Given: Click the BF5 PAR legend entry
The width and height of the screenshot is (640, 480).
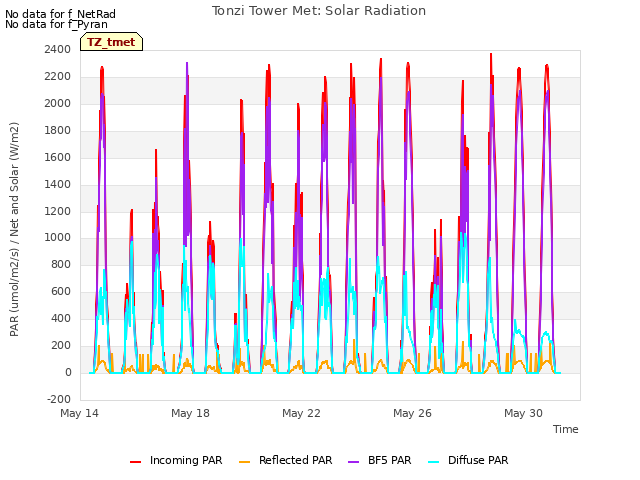Looking at the screenshot, I should (380, 460).
